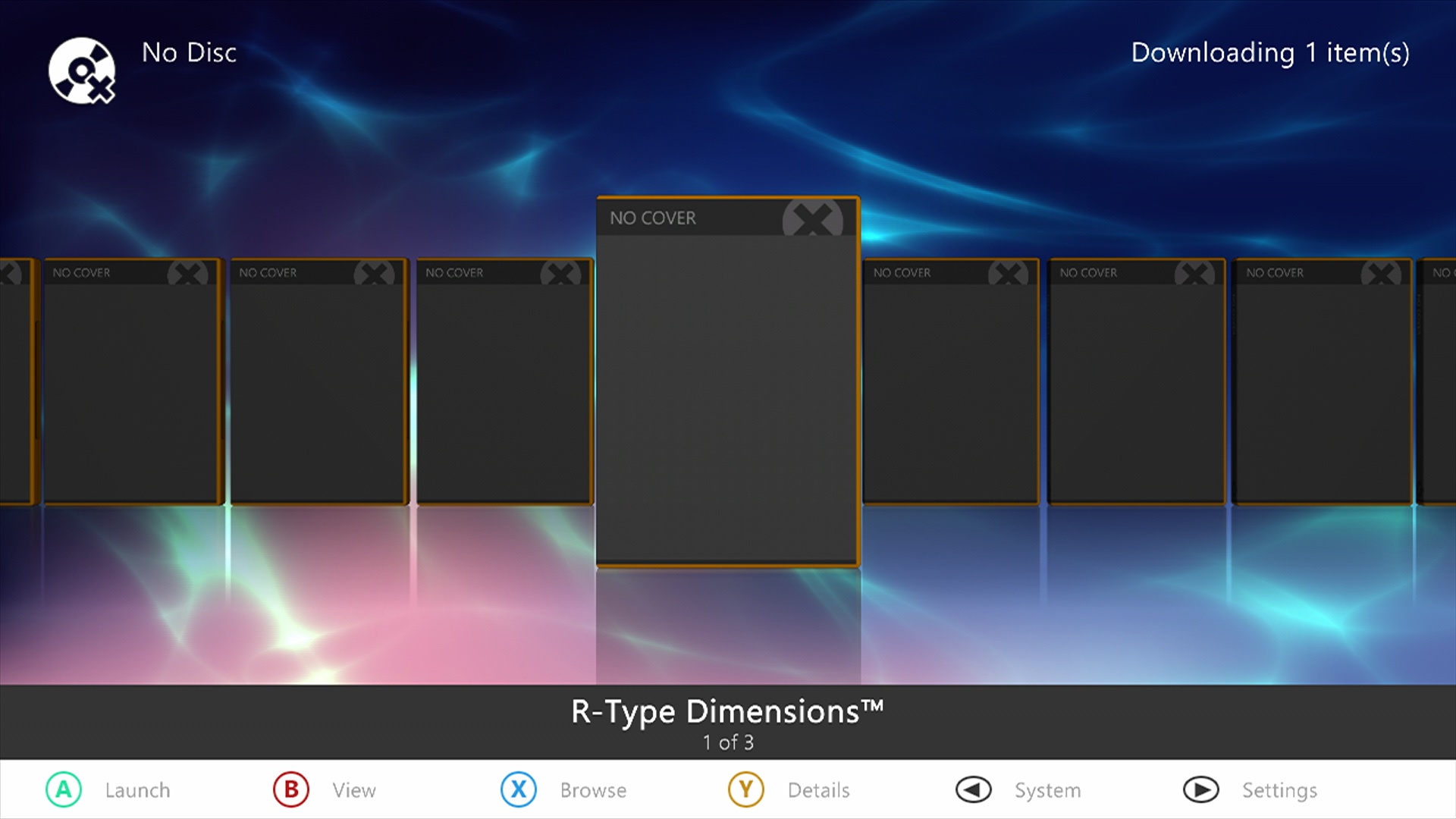Select the View label

[354, 790]
